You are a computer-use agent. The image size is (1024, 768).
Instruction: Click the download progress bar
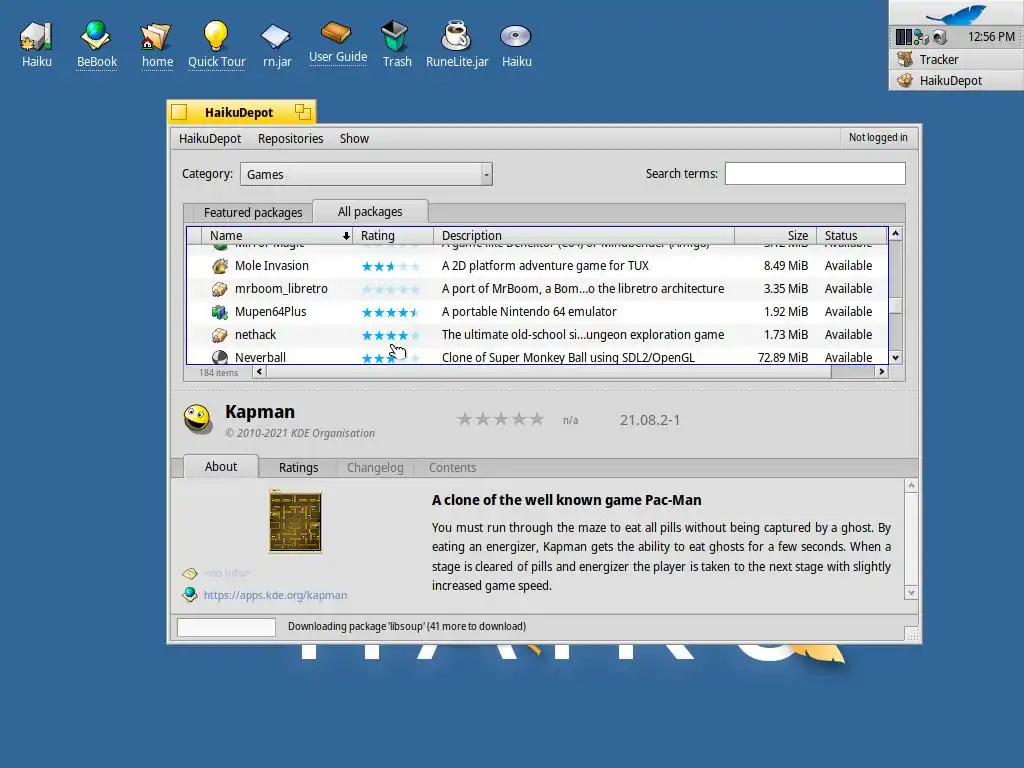[x=226, y=627]
